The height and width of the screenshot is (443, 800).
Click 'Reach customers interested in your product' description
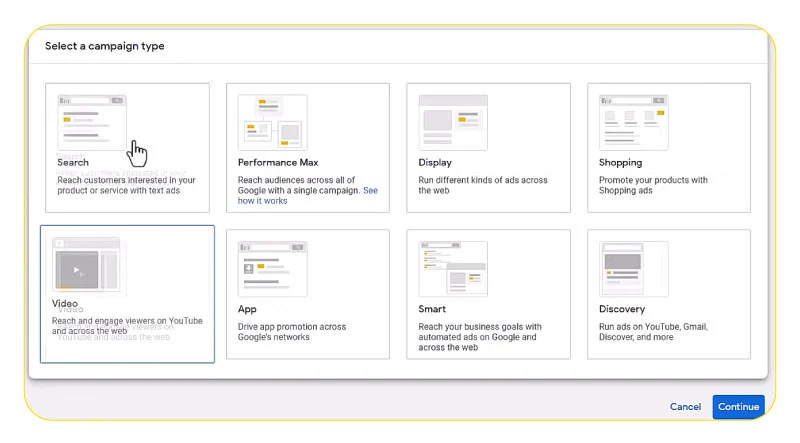[127, 185]
